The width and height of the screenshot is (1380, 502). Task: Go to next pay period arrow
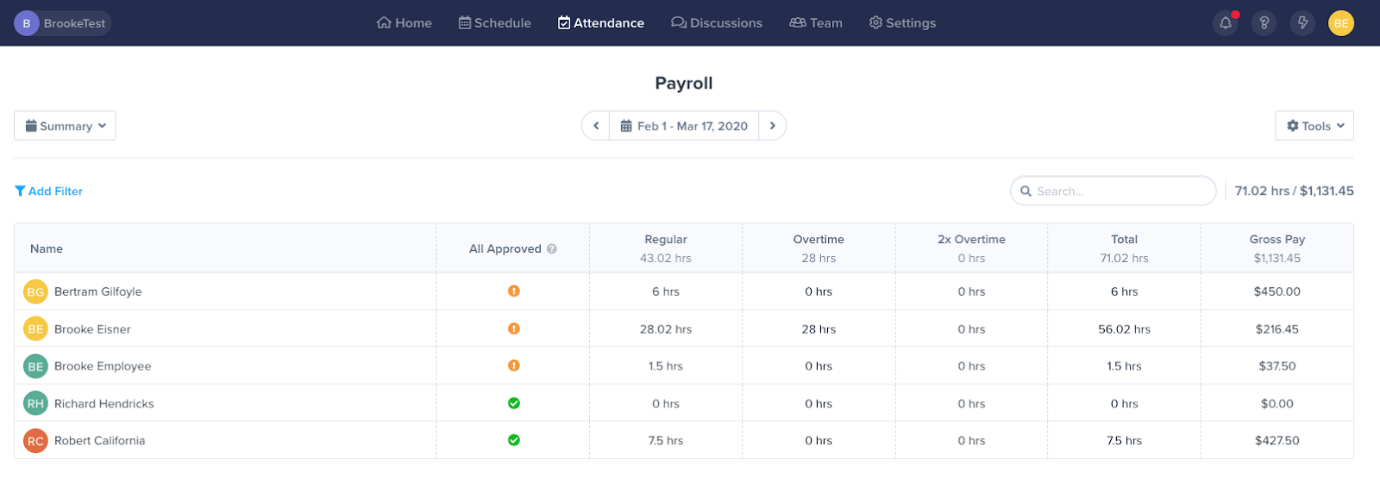pos(773,126)
